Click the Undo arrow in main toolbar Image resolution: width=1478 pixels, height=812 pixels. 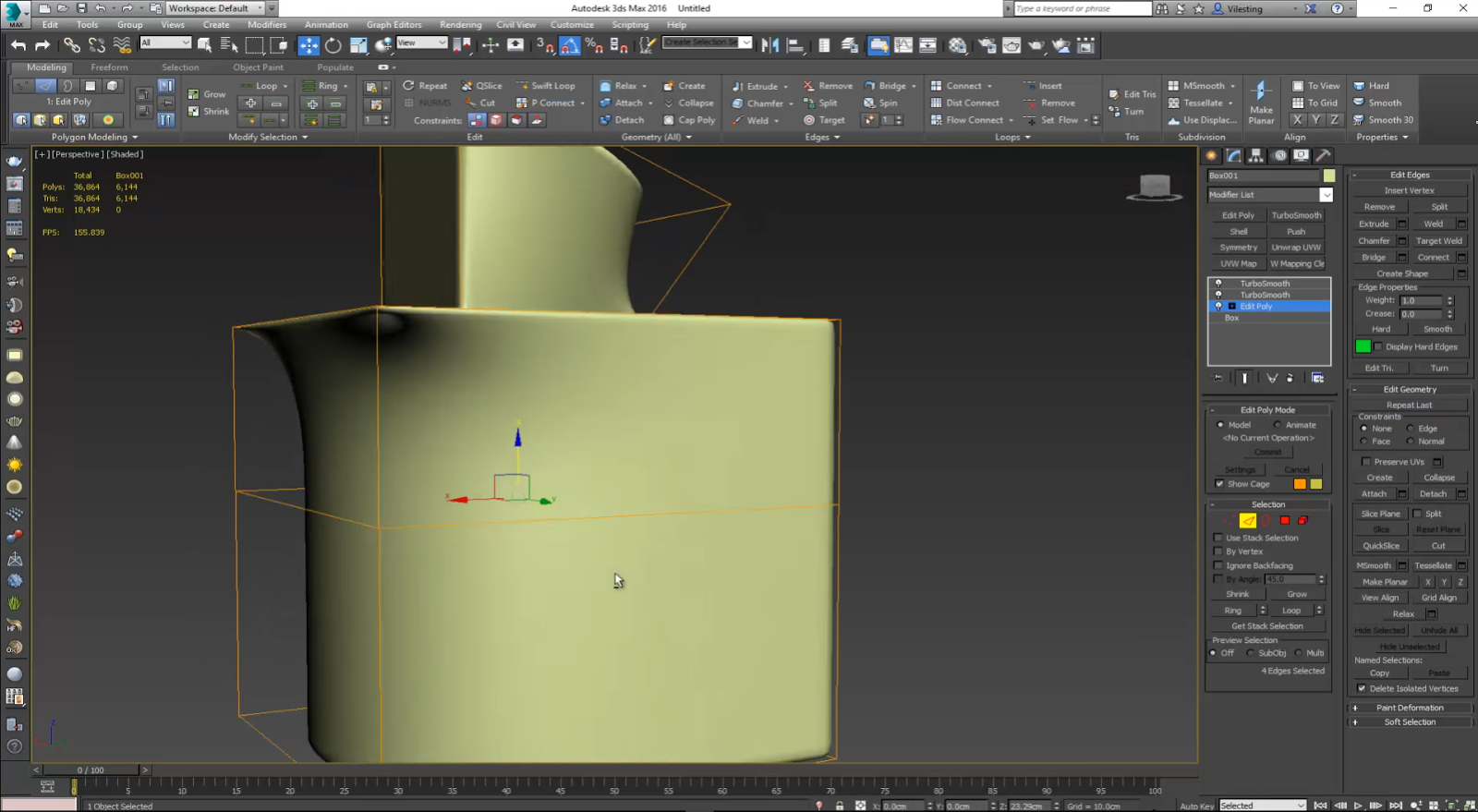tap(18, 45)
